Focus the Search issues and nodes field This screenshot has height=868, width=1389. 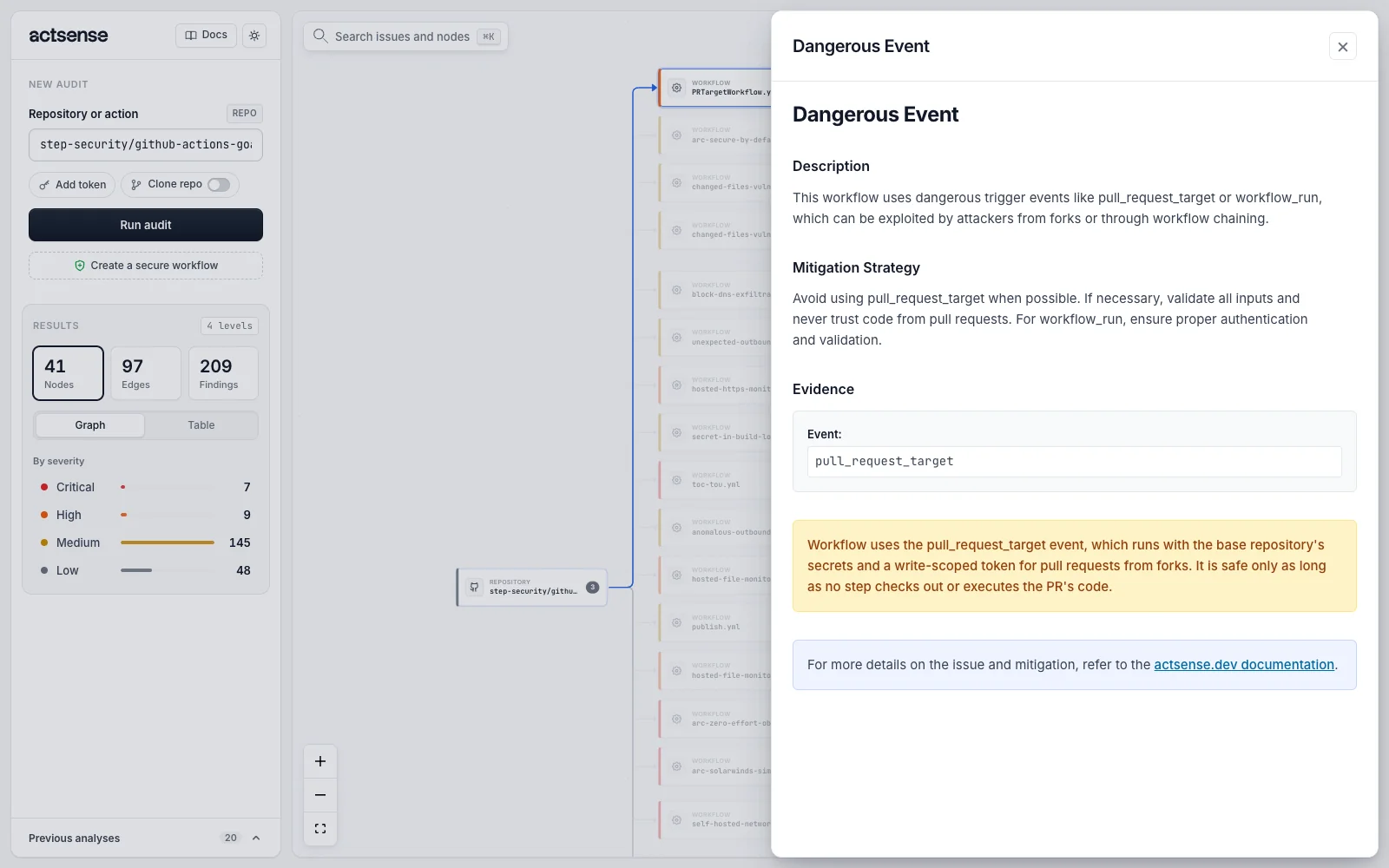405,36
